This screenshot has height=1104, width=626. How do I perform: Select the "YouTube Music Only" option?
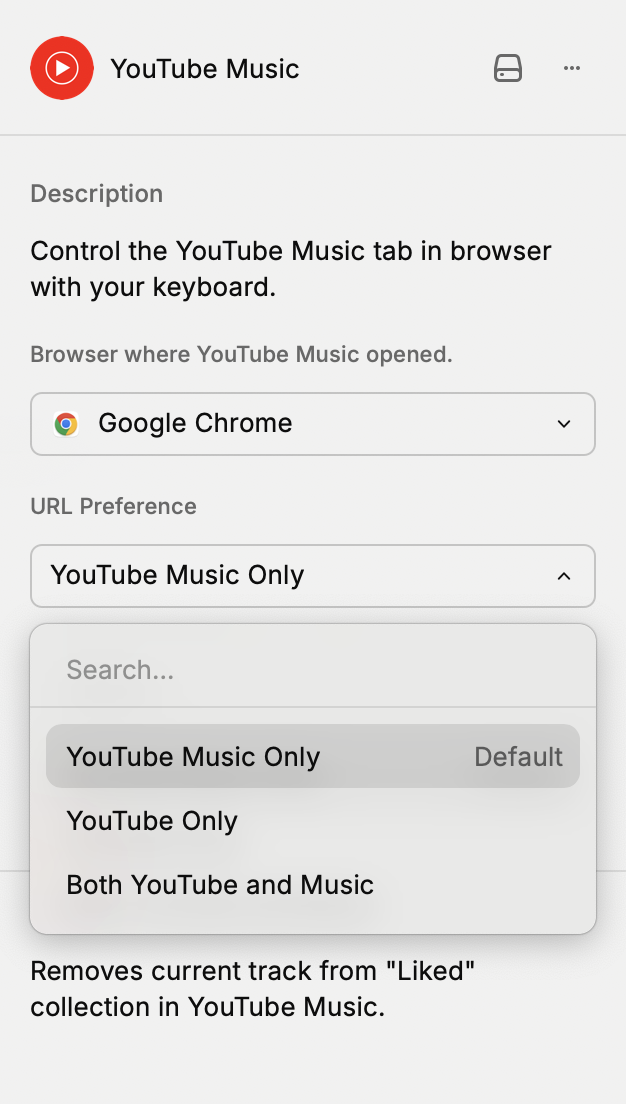pyautogui.click(x=193, y=757)
